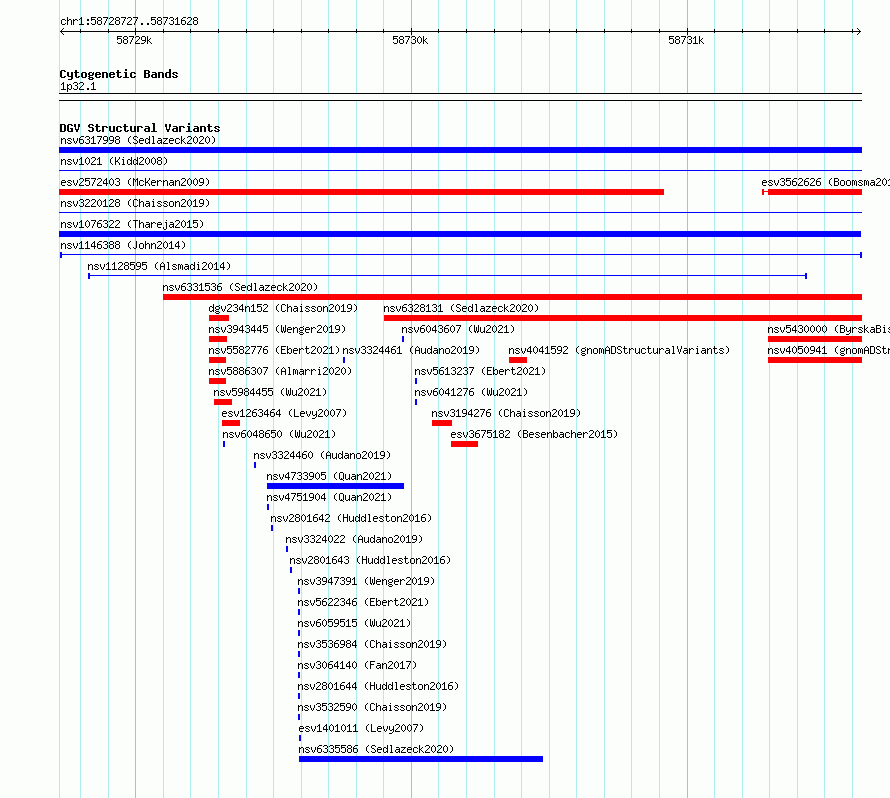Click the DGV Structural Variants track title
Viewport: 890px width, 798px height.
[140, 128]
